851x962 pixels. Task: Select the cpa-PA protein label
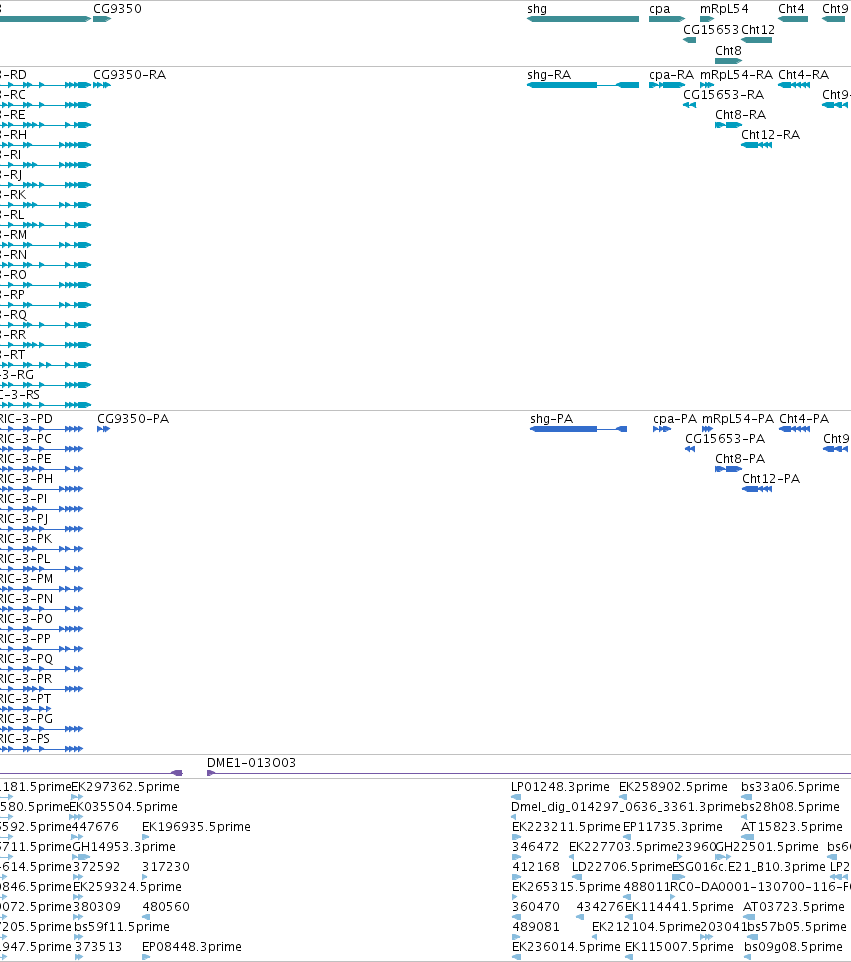coord(675,418)
